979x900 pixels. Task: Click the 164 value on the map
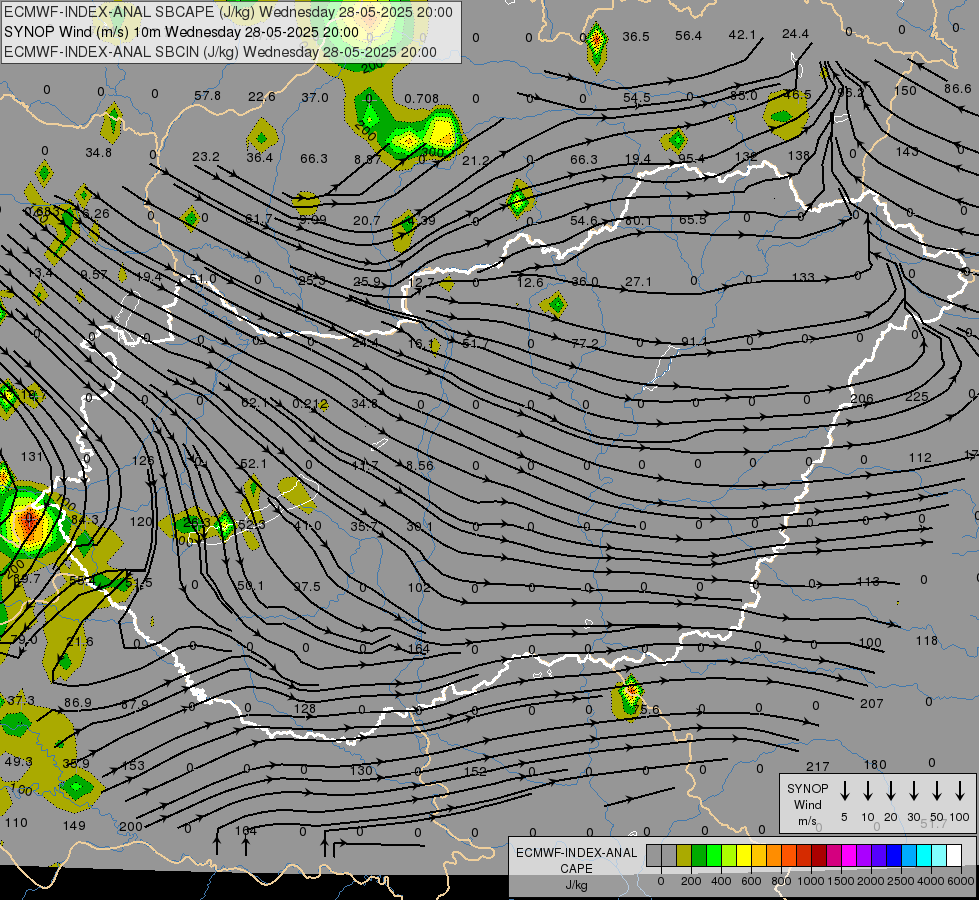[419, 648]
